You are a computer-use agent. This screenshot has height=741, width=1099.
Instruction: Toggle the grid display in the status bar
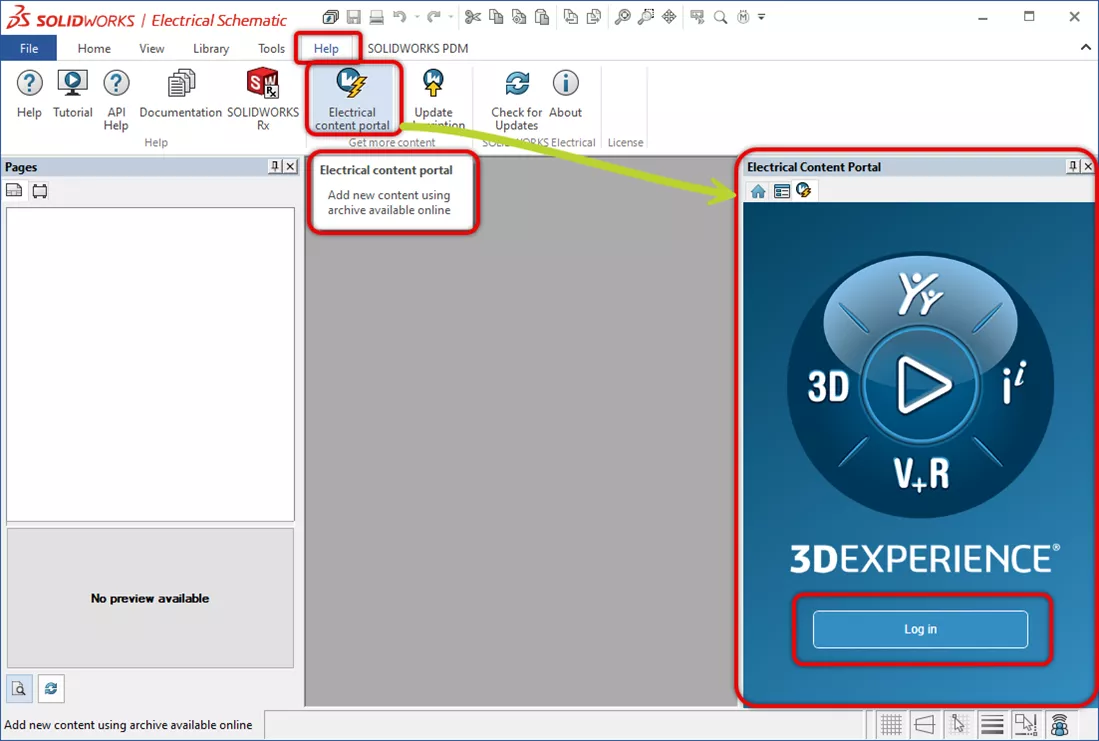[x=891, y=724]
